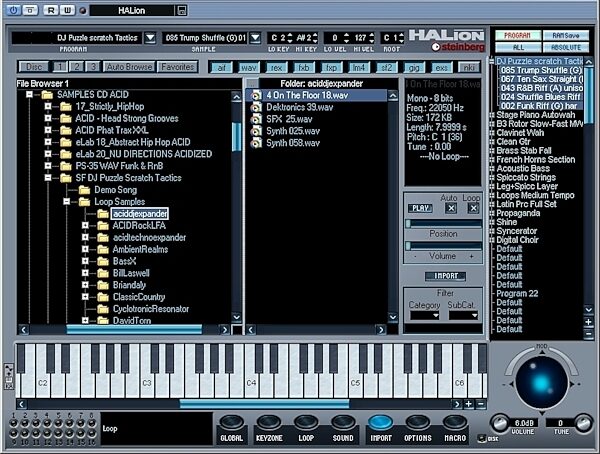Click the ALL view button

[x=518, y=47]
